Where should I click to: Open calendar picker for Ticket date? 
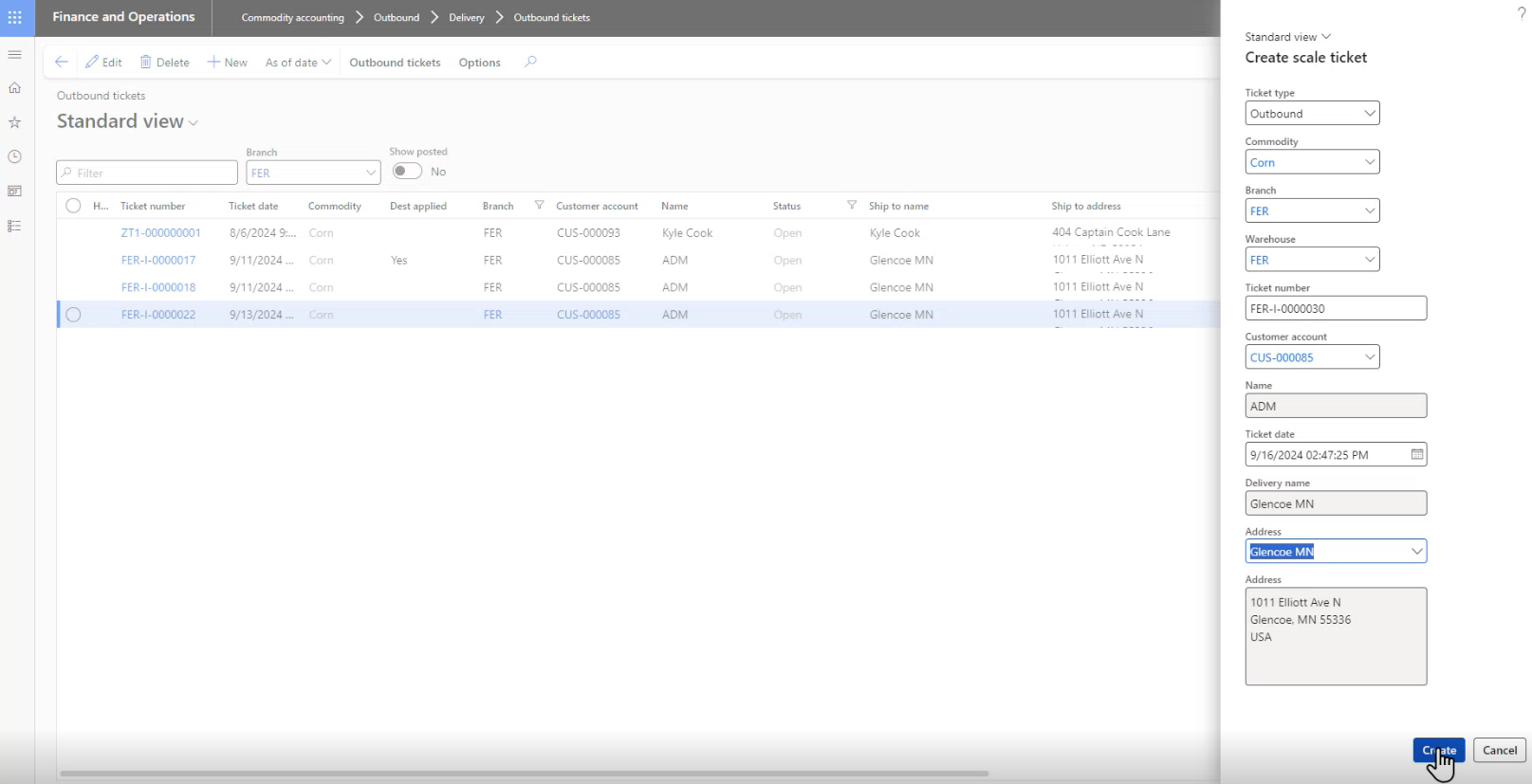1416,455
